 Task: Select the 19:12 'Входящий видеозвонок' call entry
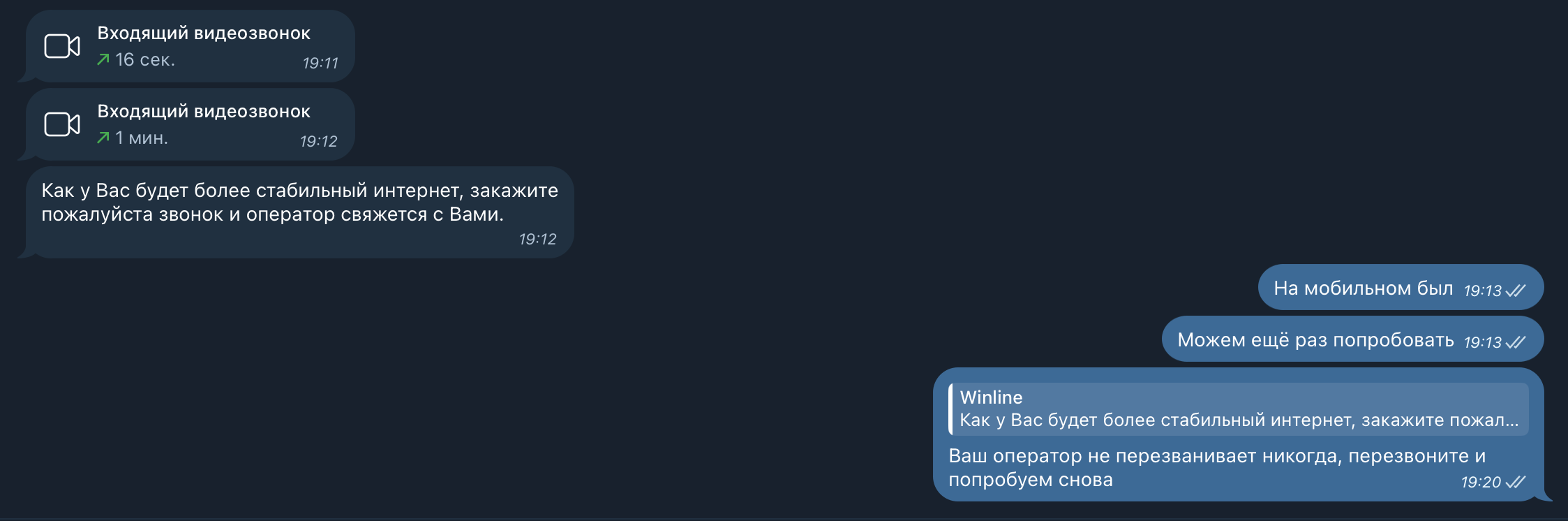tap(191, 124)
